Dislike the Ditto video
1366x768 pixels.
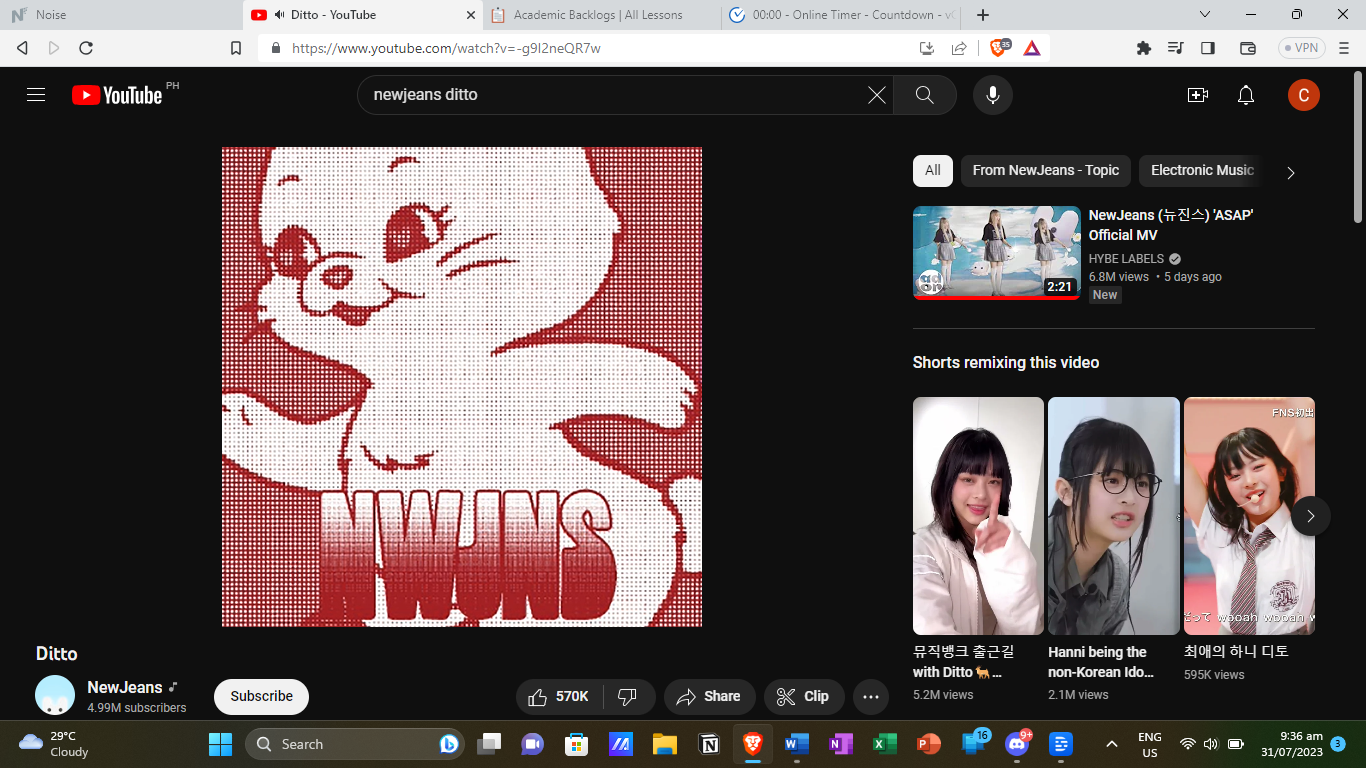tap(628, 697)
